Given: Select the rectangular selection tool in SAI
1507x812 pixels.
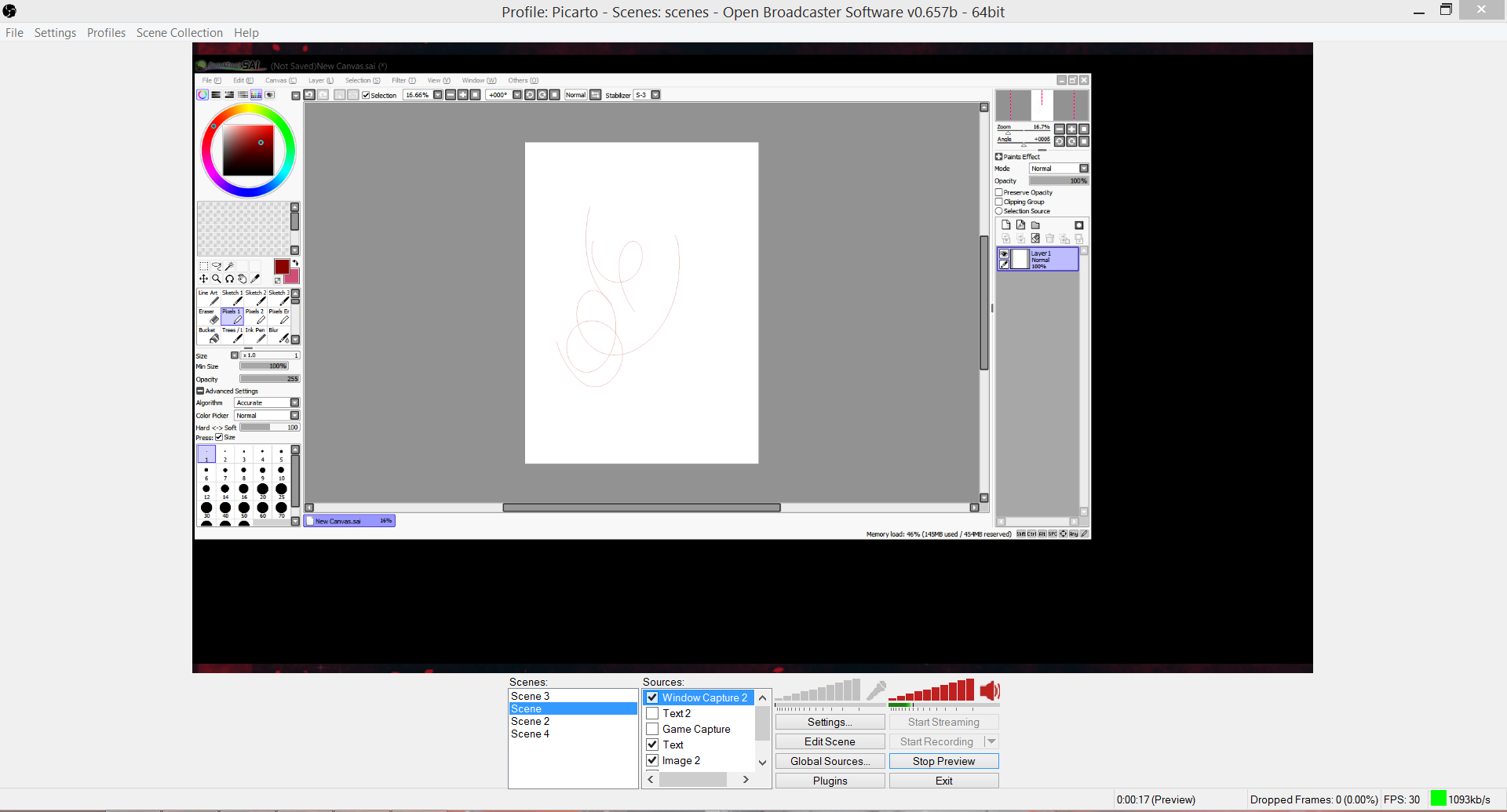Looking at the screenshot, I should (204, 267).
